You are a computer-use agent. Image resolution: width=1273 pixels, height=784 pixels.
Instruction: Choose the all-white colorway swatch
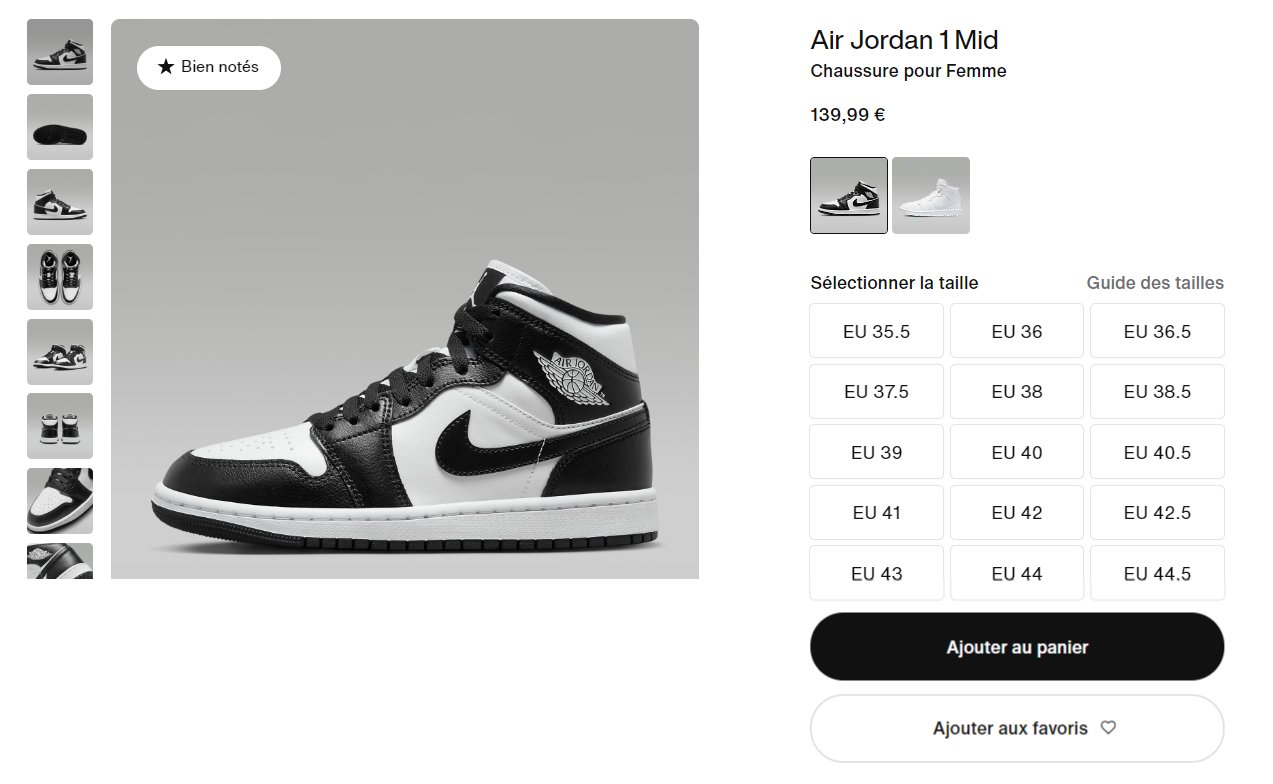pos(931,195)
